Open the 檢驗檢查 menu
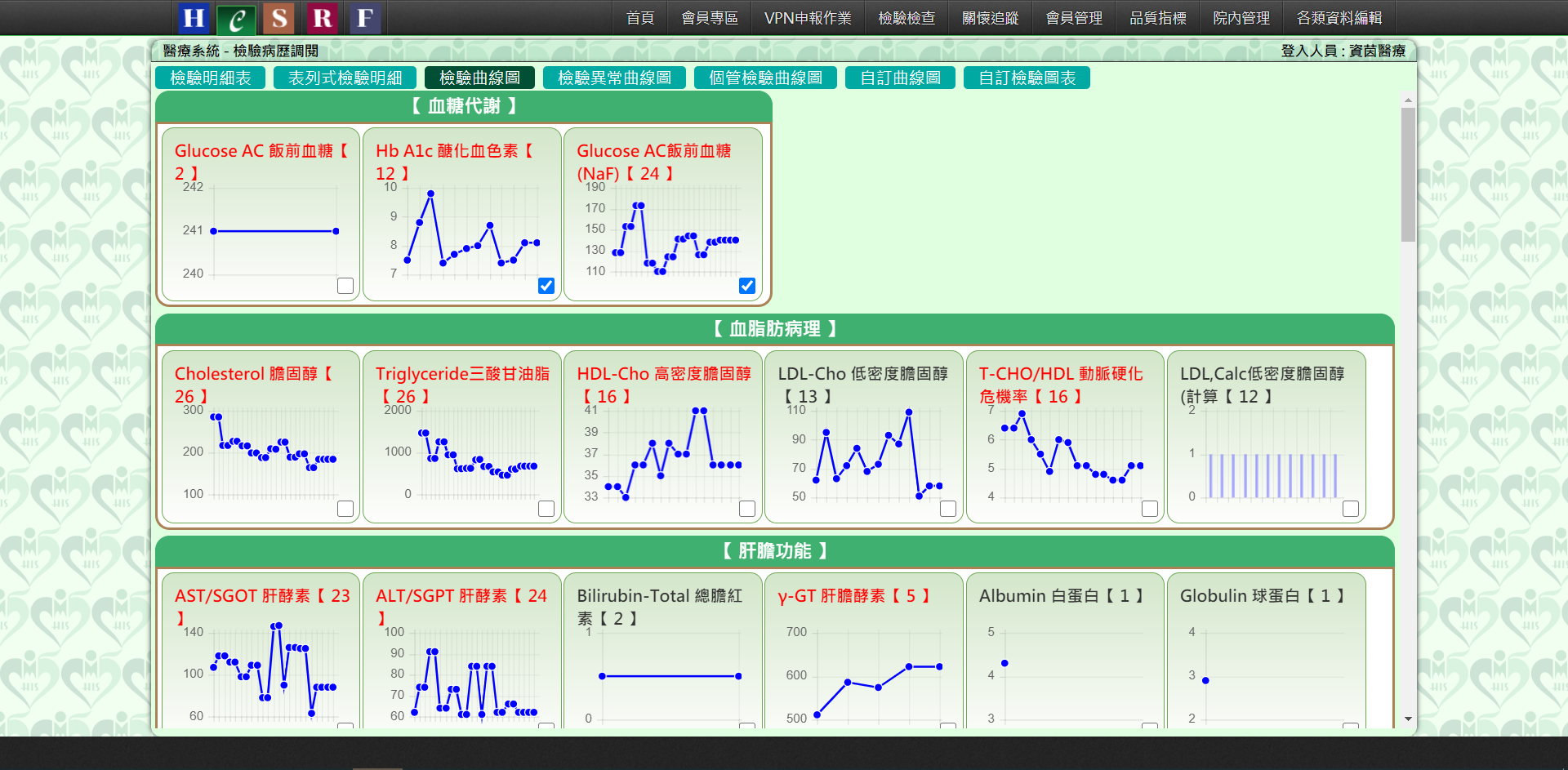The width and height of the screenshot is (1568, 770). coord(906,18)
